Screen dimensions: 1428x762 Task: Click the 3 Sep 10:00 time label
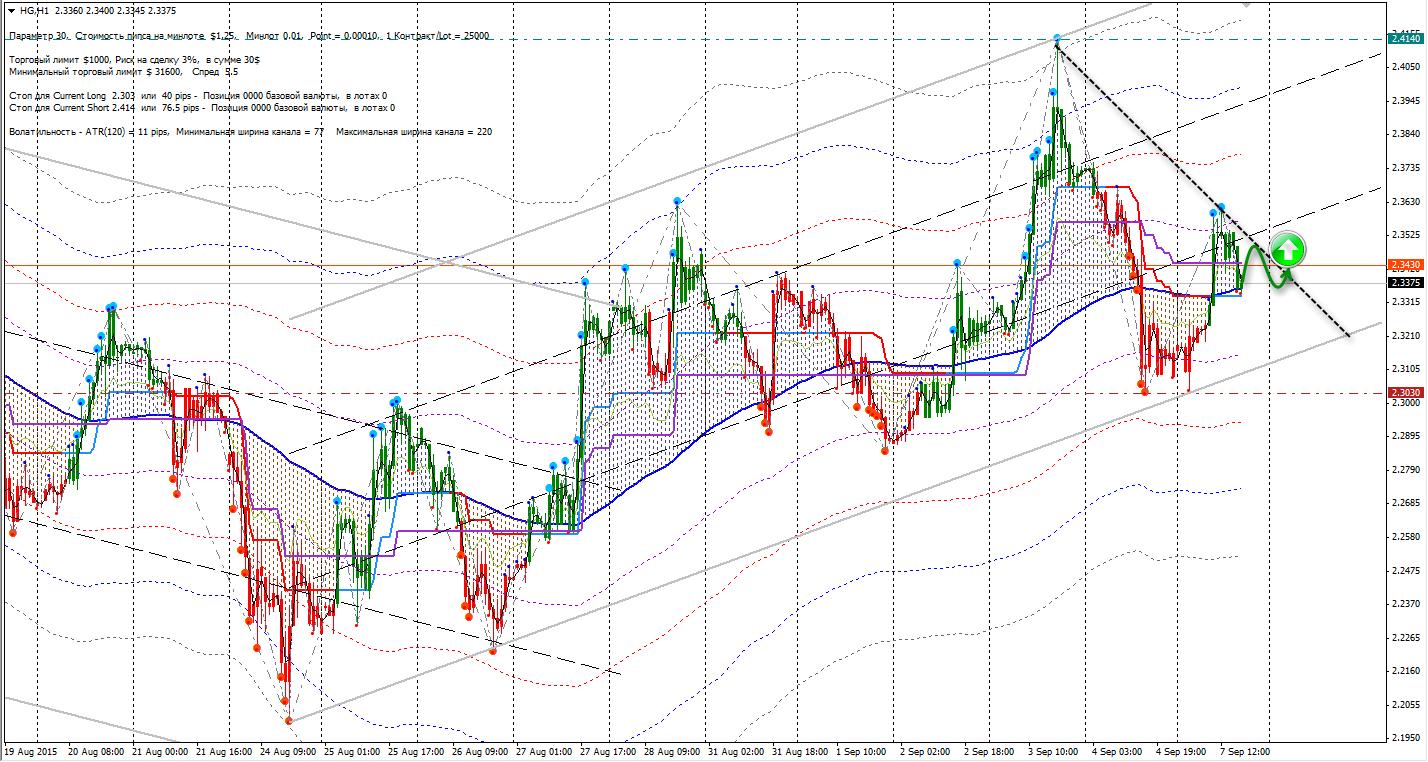pyautogui.click(x=1054, y=749)
